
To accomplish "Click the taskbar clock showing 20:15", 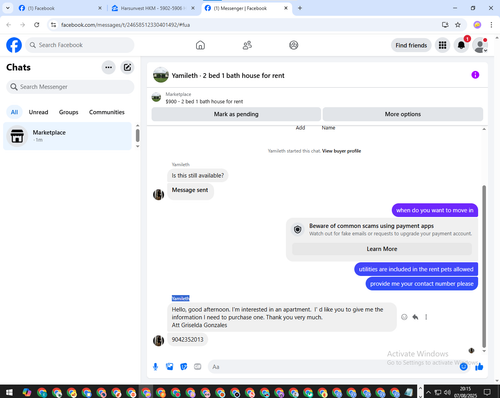I will point(465,392).
